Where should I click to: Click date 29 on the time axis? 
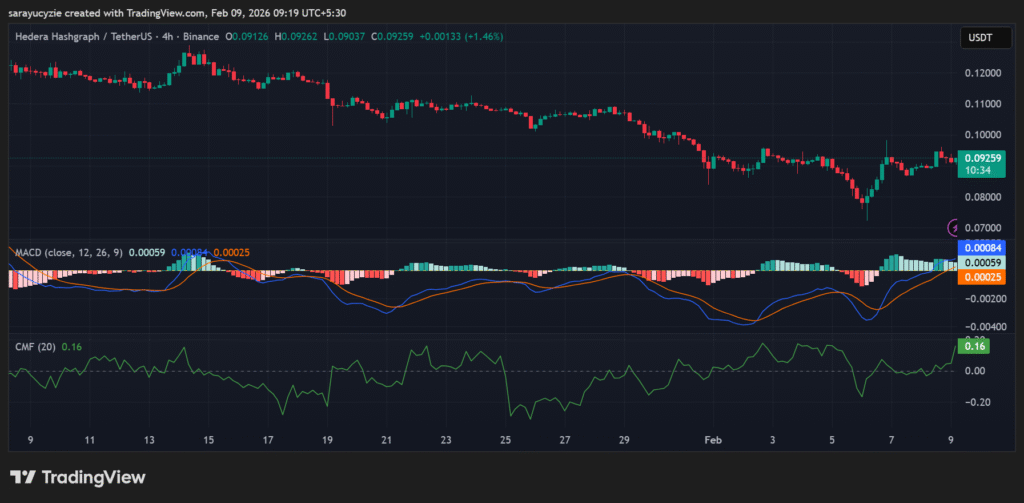[x=623, y=439]
